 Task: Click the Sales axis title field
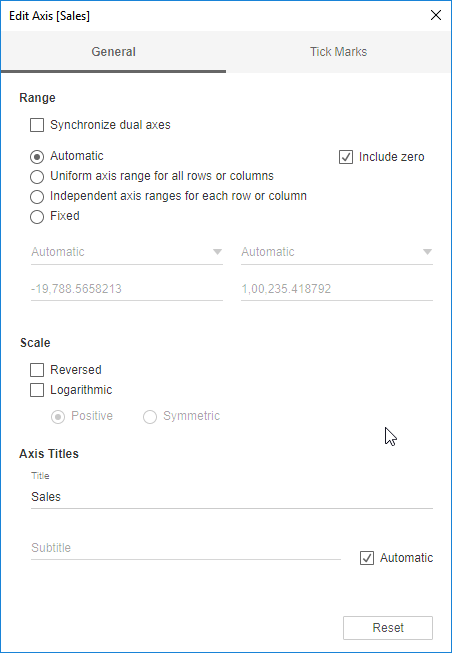click(232, 497)
